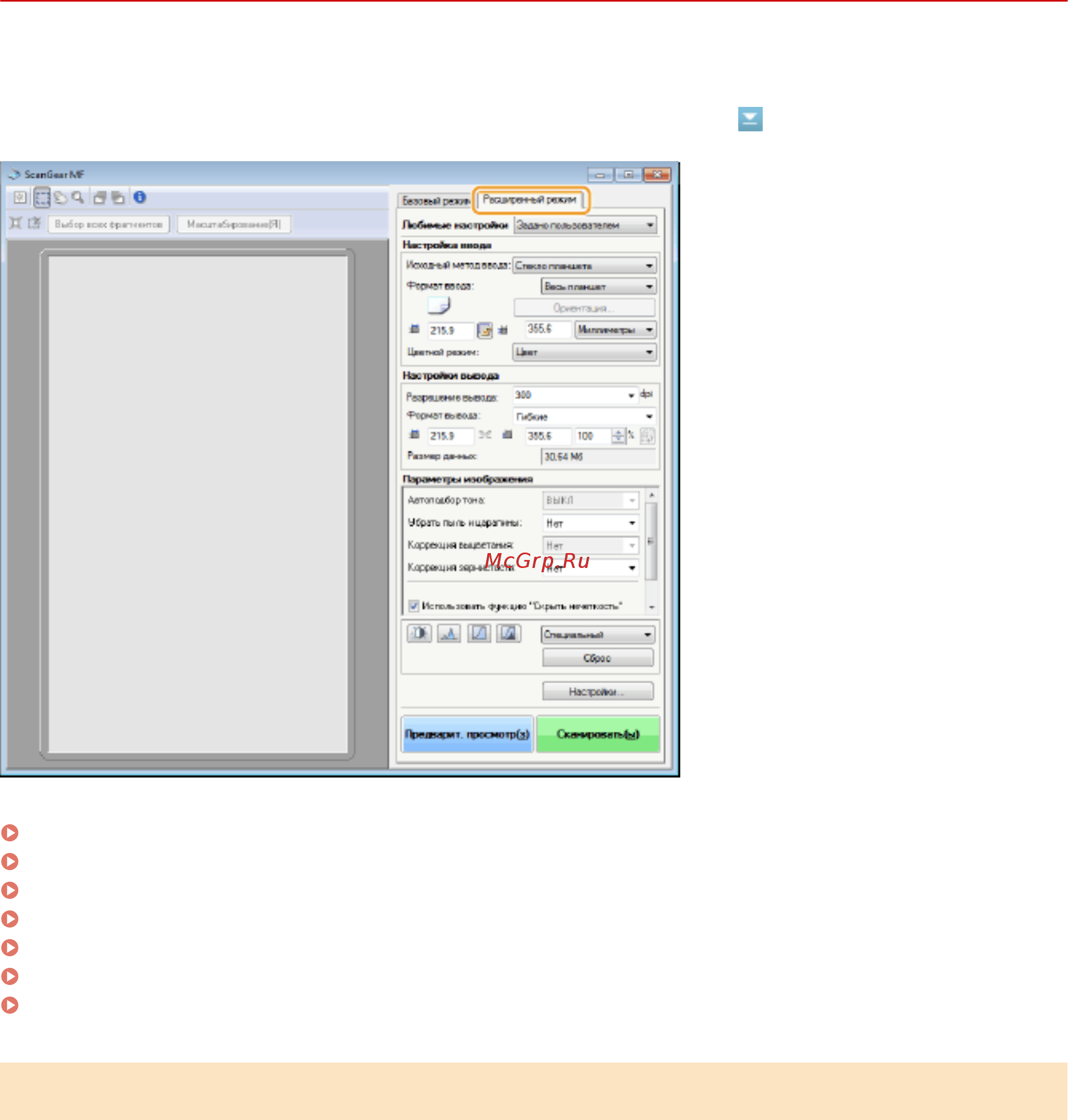Open the Миллиметры units dropdown
Screen dimensions: 1068x1120
[615, 330]
